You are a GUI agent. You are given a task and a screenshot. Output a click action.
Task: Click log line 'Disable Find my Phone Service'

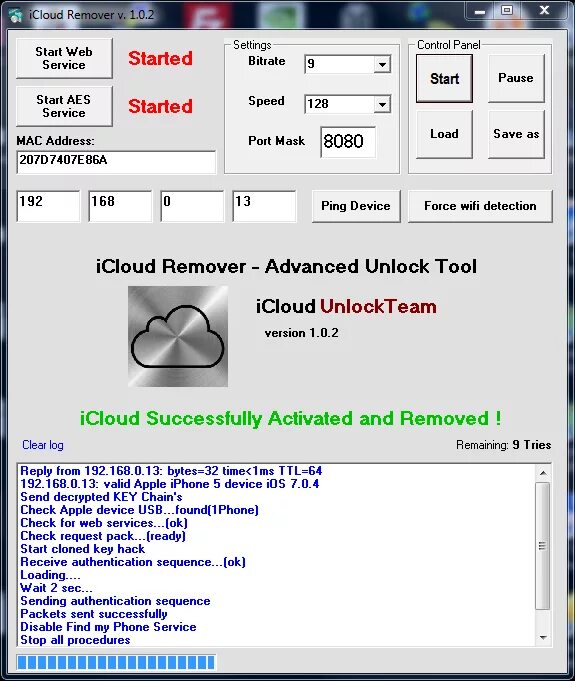pos(108,627)
